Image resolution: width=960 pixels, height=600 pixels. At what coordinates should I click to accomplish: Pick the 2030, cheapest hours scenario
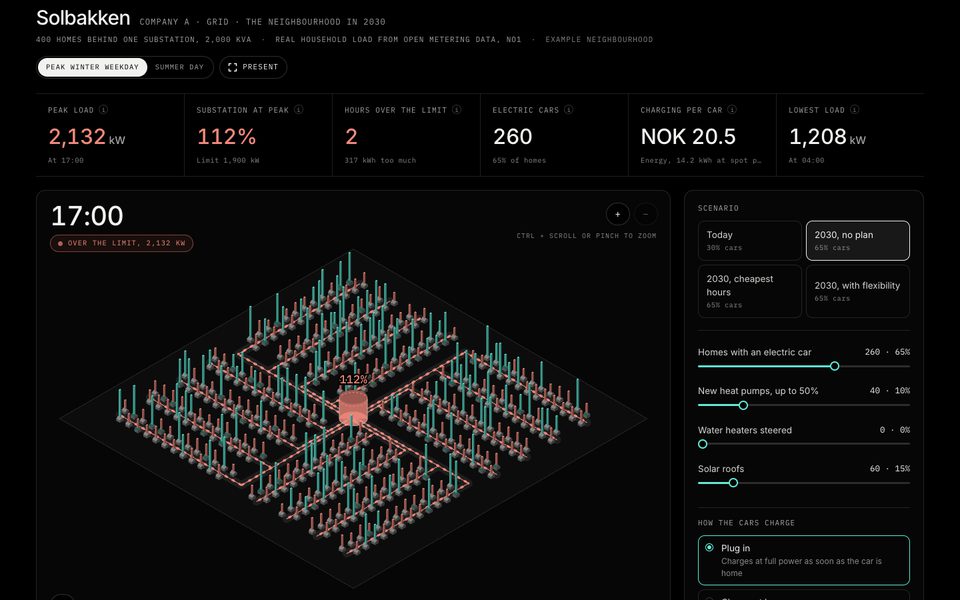tap(749, 291)
